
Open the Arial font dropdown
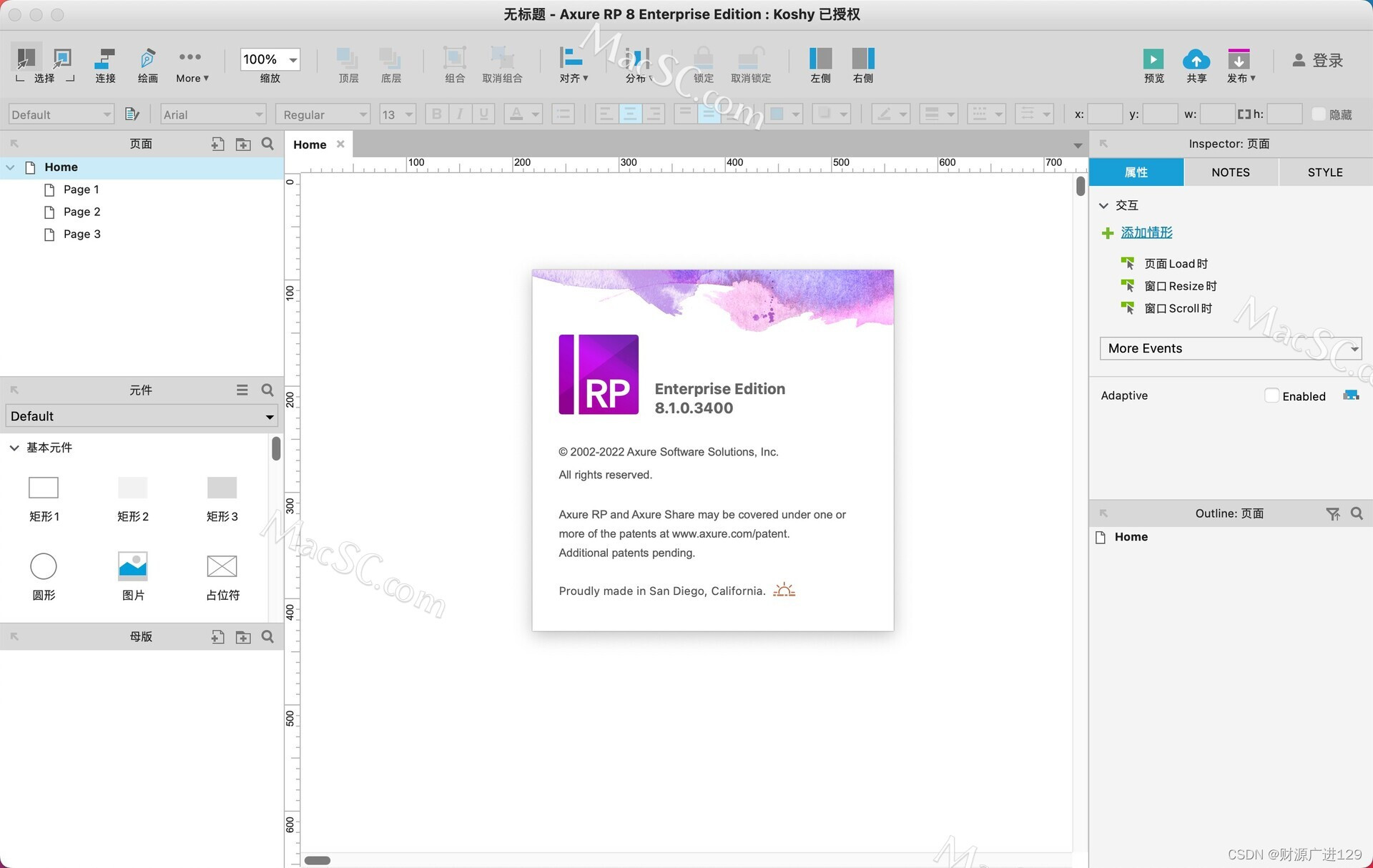pos(213,114)
